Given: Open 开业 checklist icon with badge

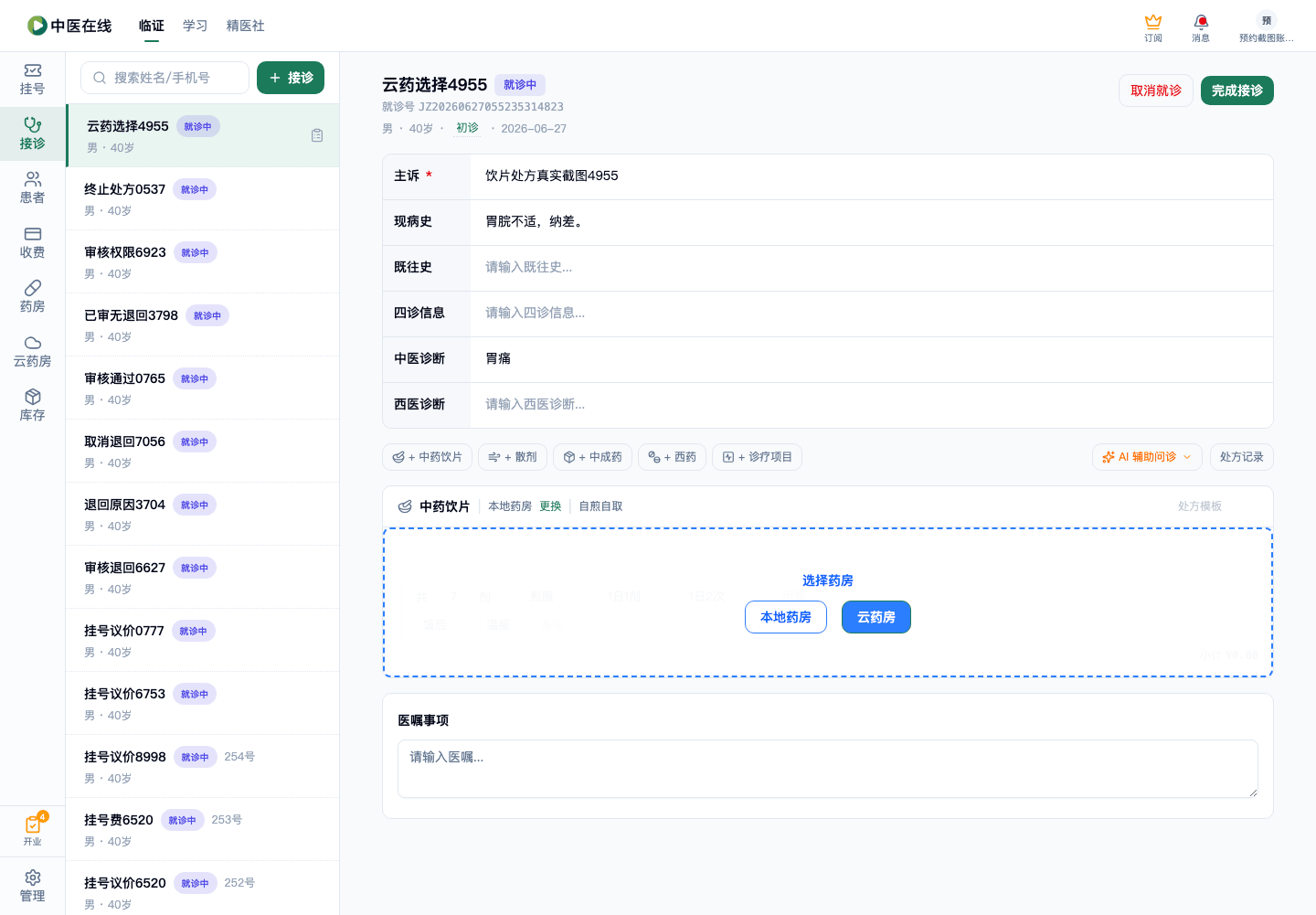Looking at the screenshot, I should point(32,830).
